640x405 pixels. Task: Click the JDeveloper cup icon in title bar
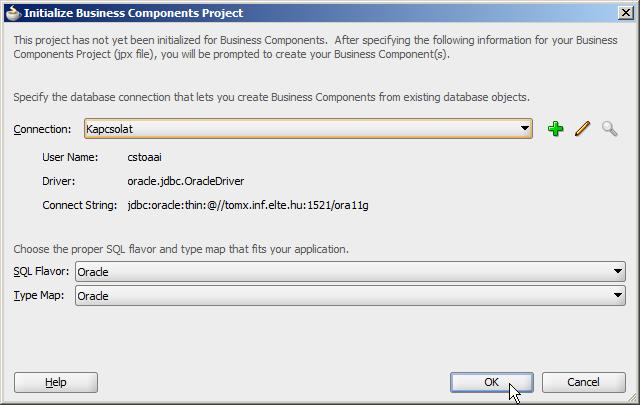point(13,13)
